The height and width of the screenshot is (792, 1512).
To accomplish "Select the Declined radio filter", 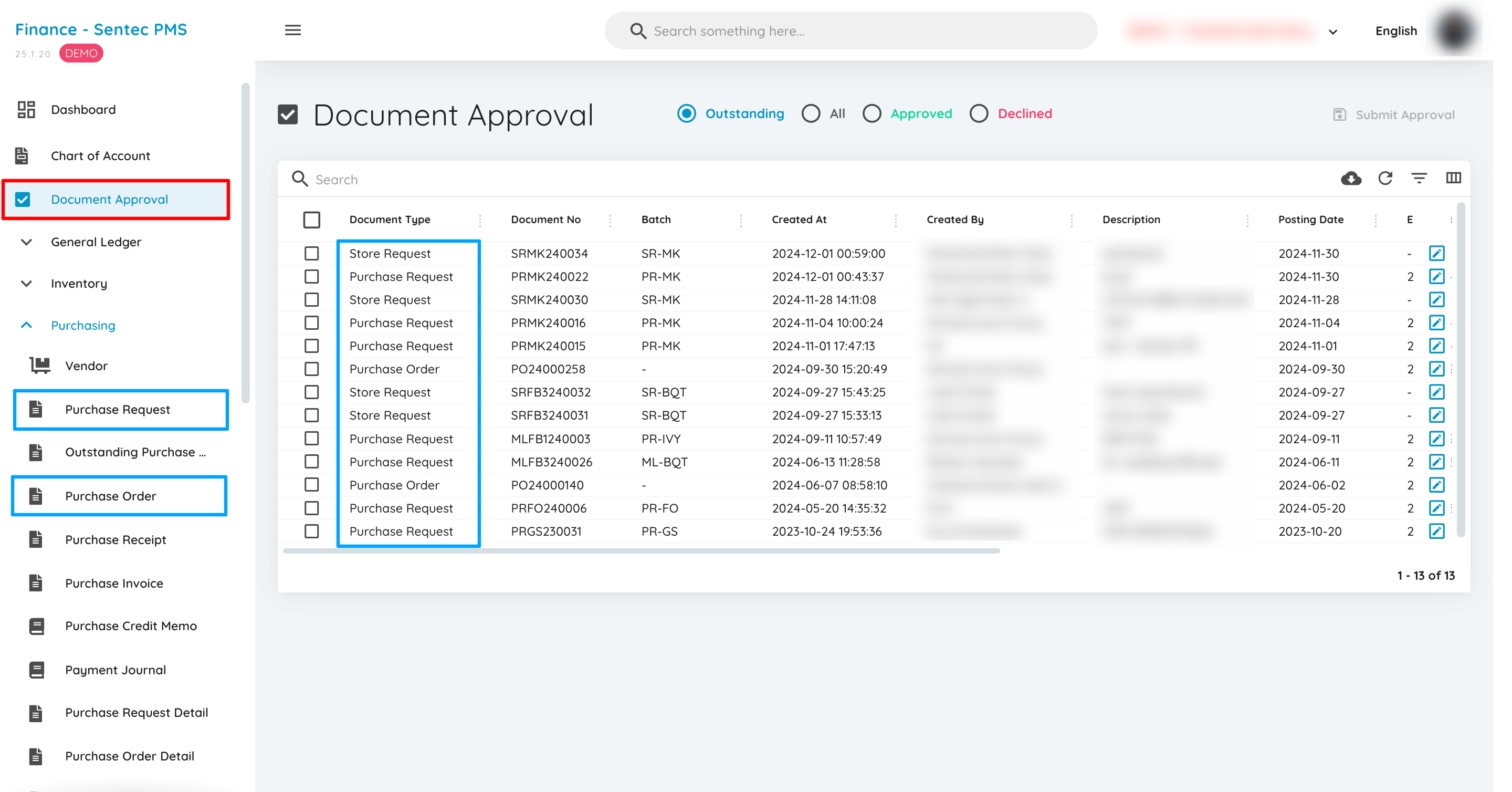I will pyautogui.click(x=979, y=113).
